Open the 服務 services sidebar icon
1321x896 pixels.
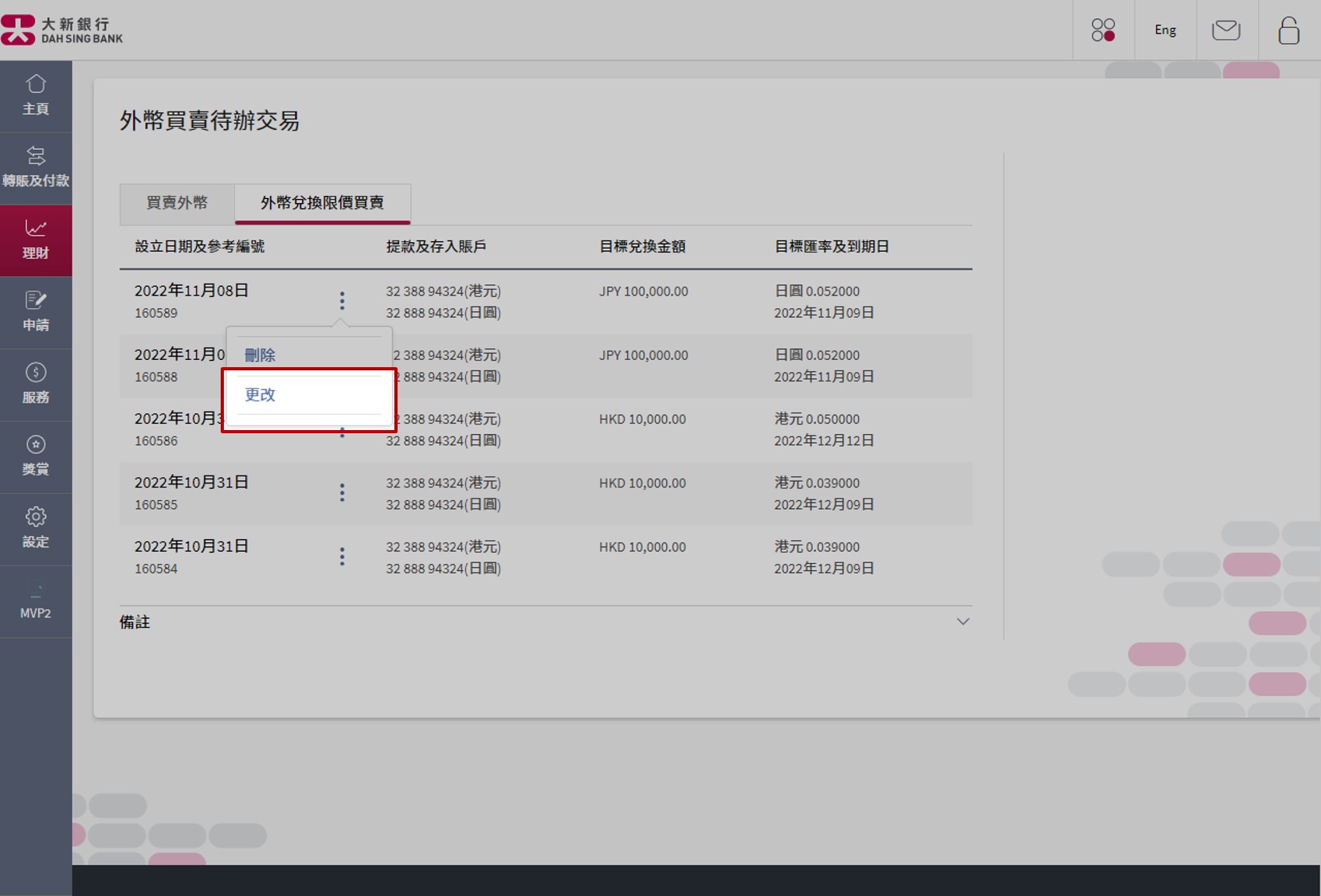36,384
